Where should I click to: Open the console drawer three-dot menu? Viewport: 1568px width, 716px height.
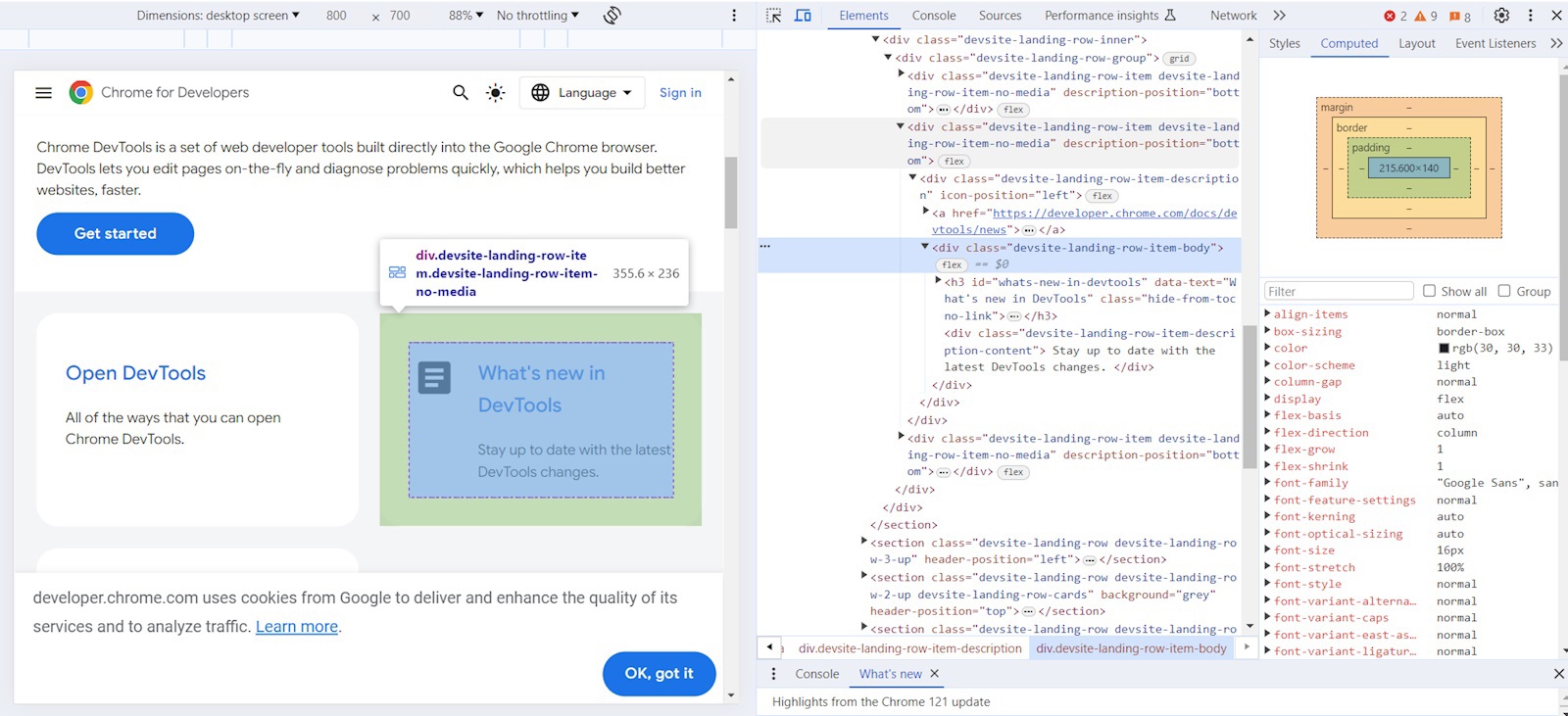pyautogui.click(x=773, y=674)
